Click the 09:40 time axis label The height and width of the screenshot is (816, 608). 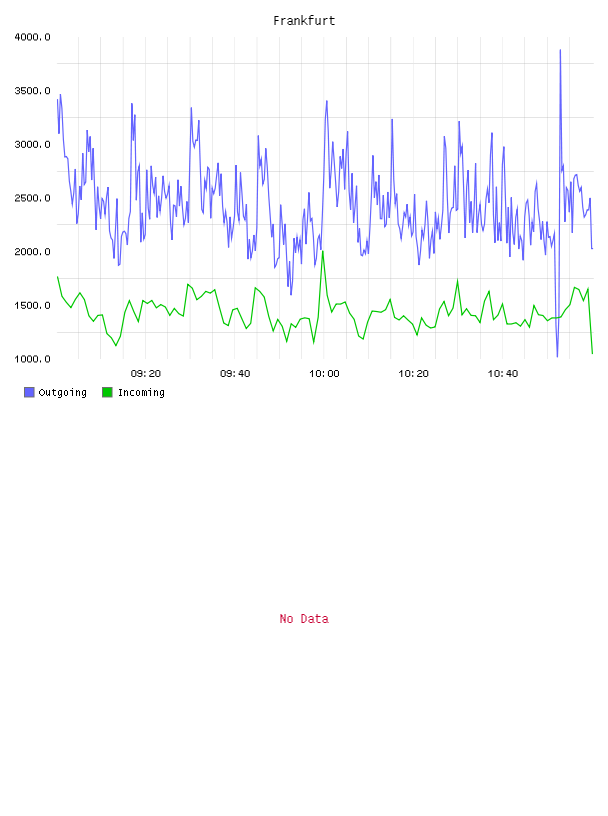pos(235,374)
